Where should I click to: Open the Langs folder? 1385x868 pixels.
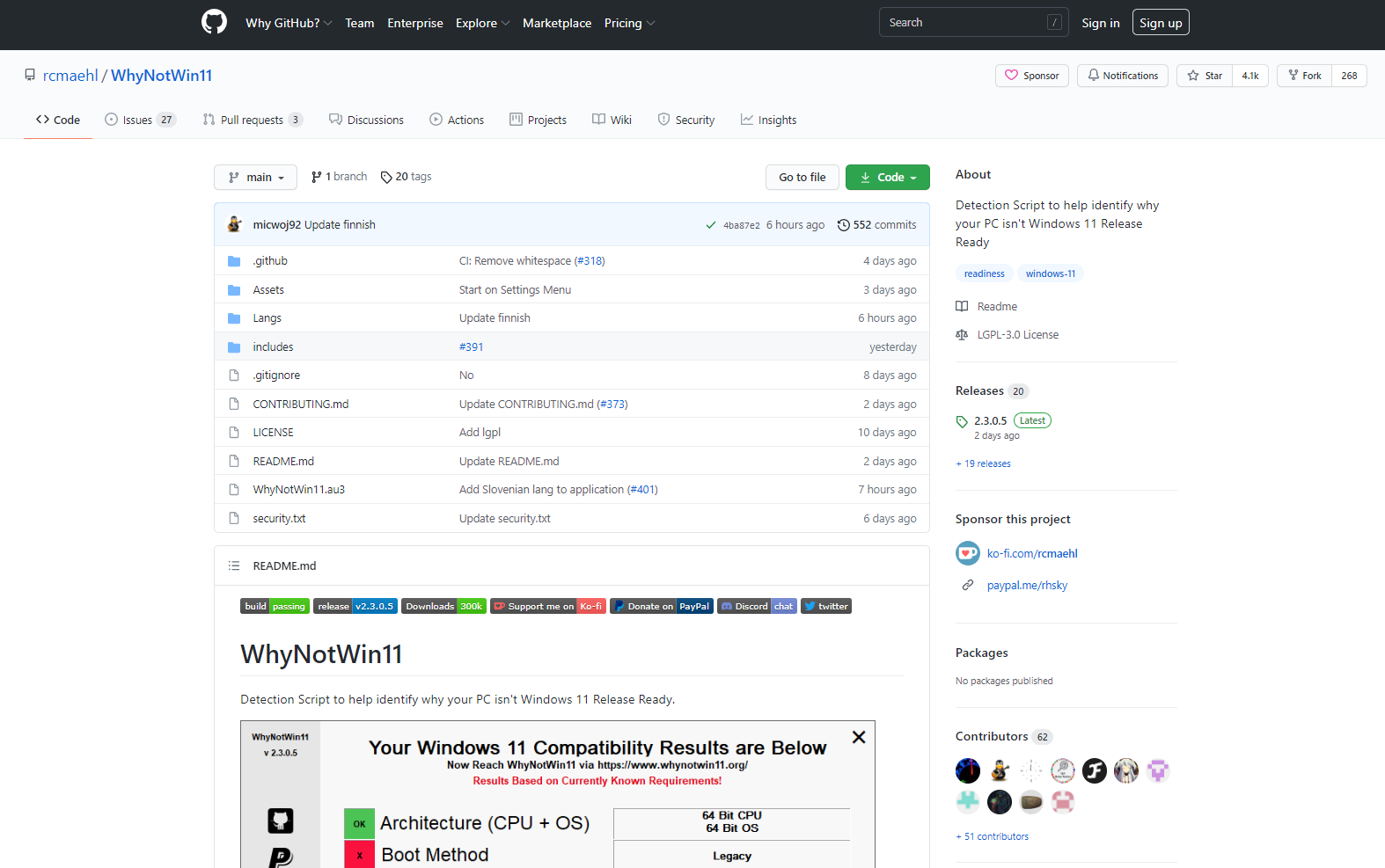click(267, 318)
